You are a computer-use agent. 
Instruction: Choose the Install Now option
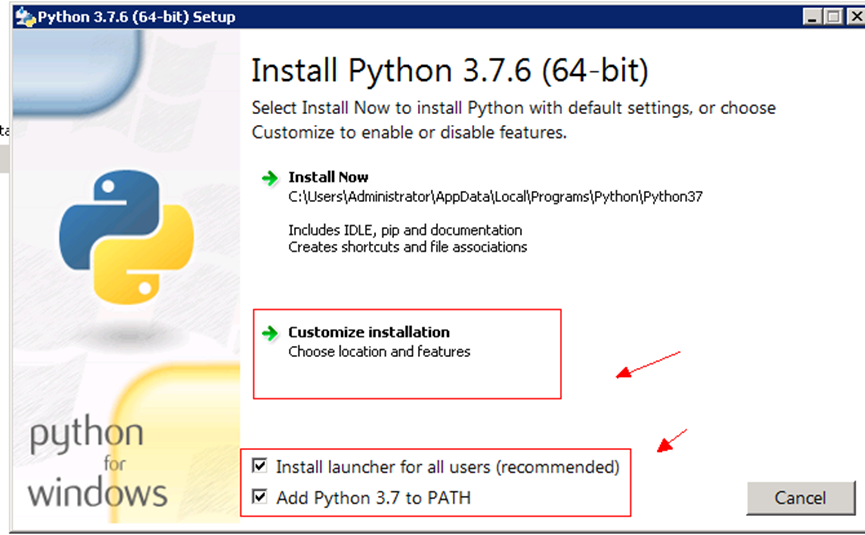tap(328, 177)
